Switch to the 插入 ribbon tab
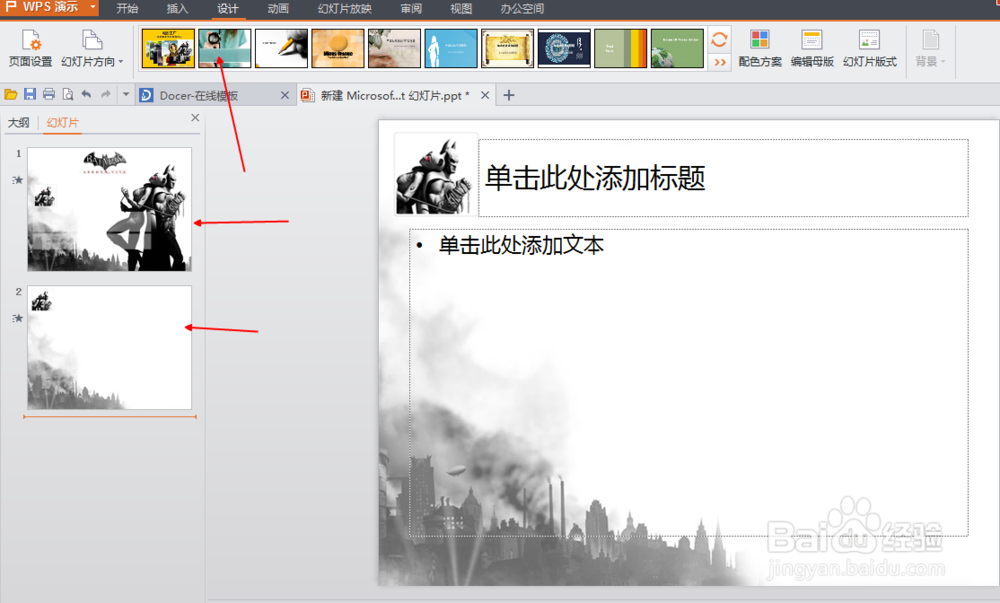This screenshot has height=603, width=1000. (x=177, y=8)
